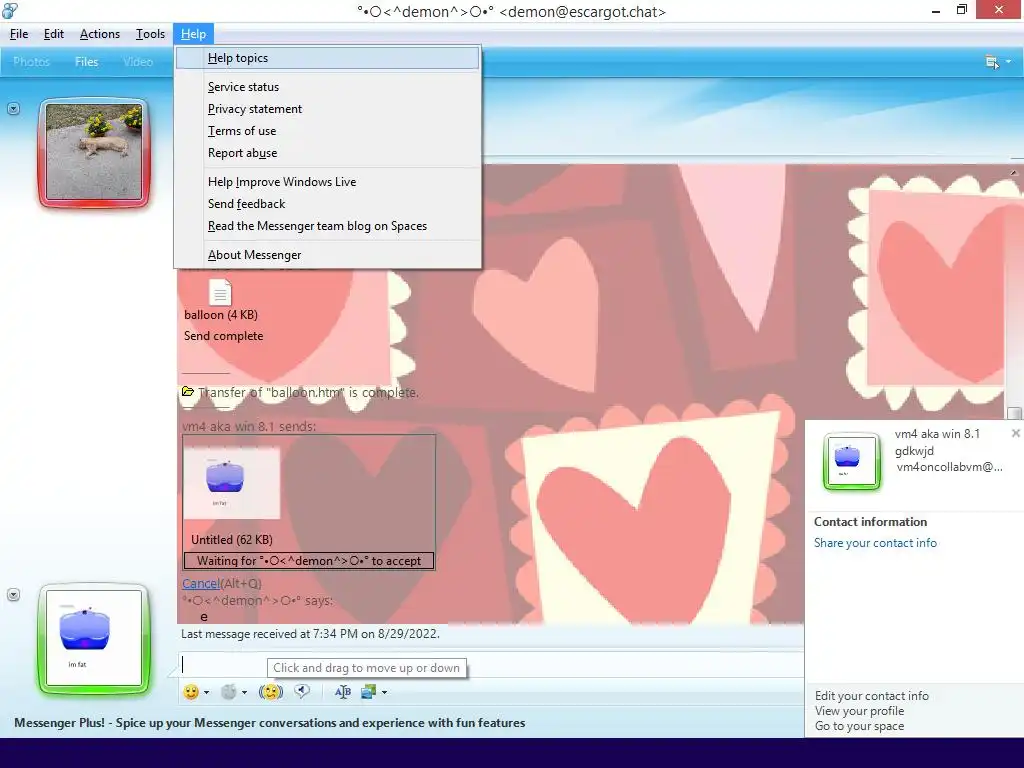Click the Messenger butterfly icon in title bar
This screenshot has height=768, width=1024.
point(10,10)
